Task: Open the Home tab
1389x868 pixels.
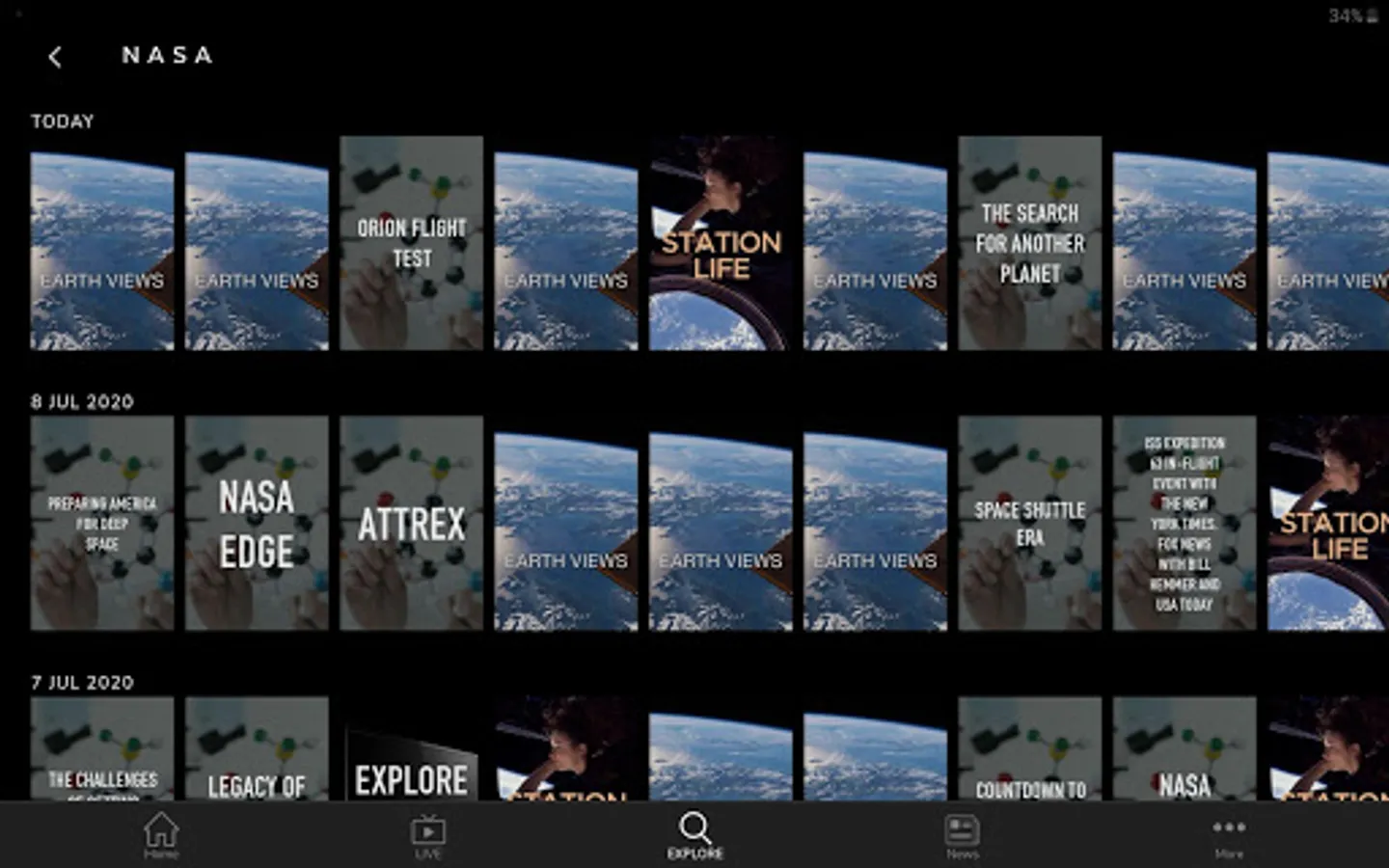Action: click(x=161, y=835)
